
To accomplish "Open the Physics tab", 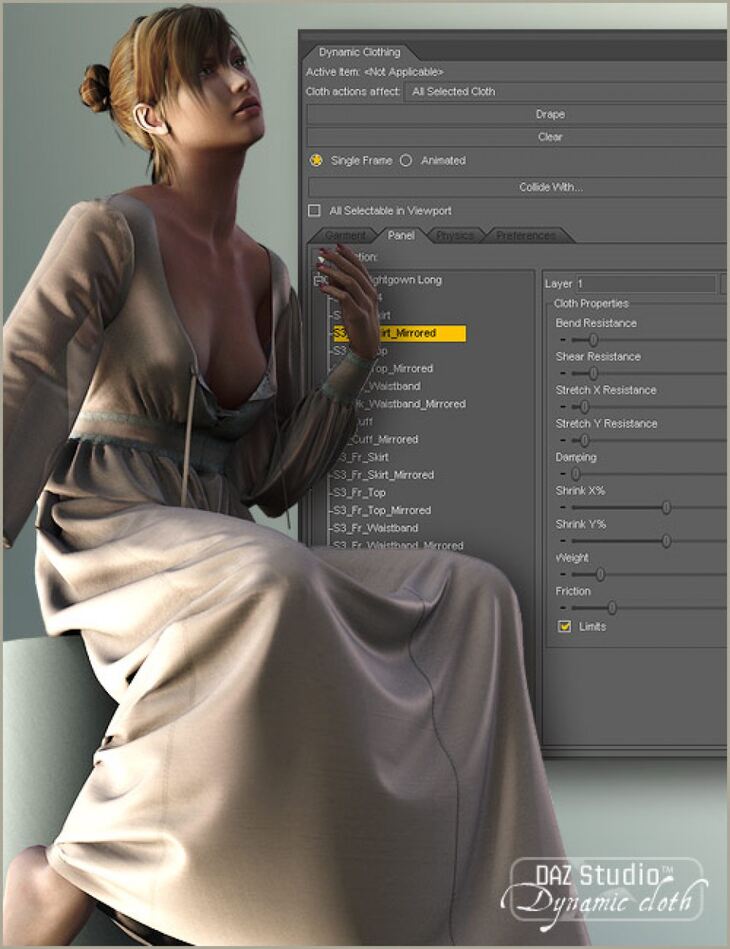I will tap(455, 236).
